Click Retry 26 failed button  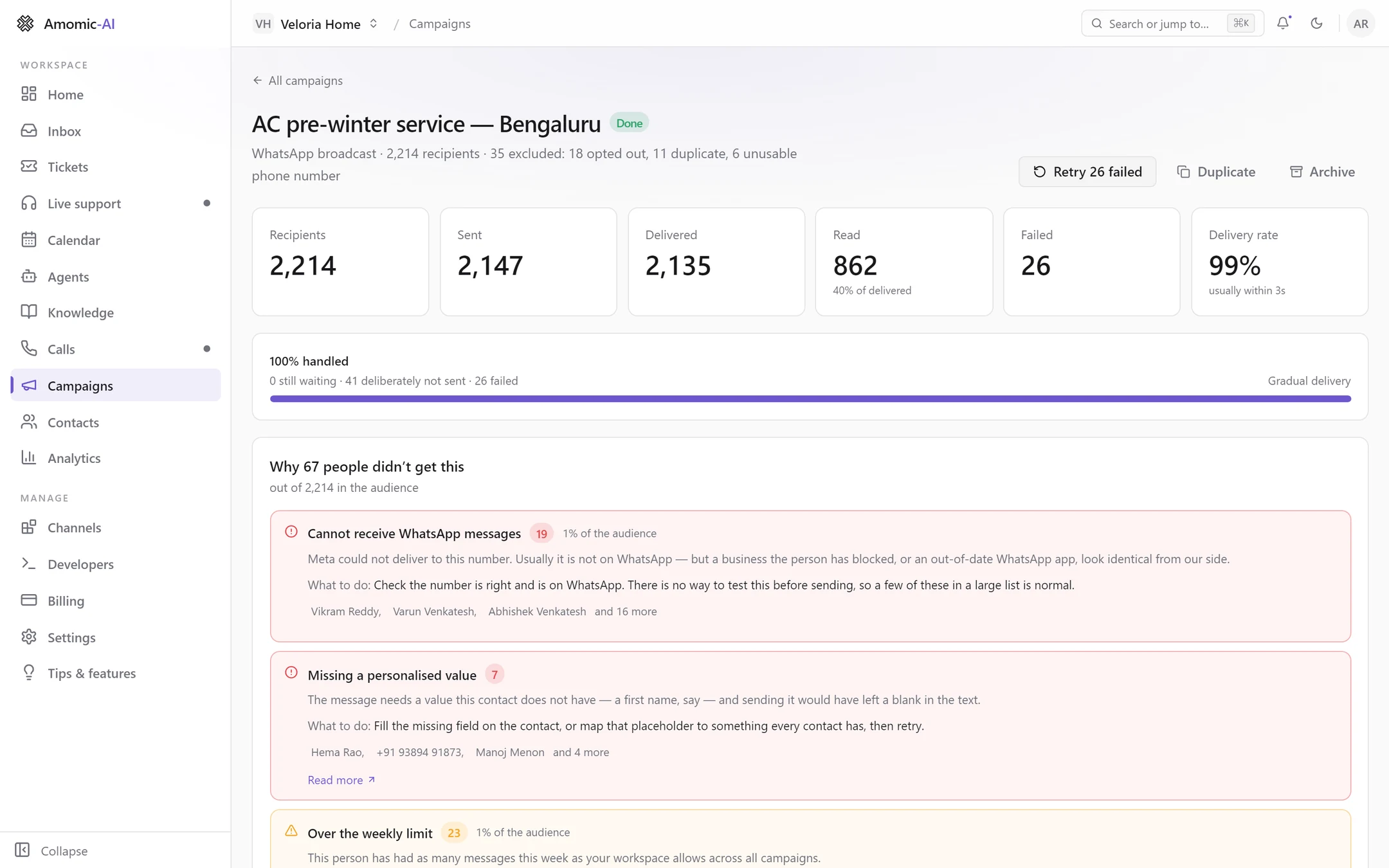coord(1087,172)
